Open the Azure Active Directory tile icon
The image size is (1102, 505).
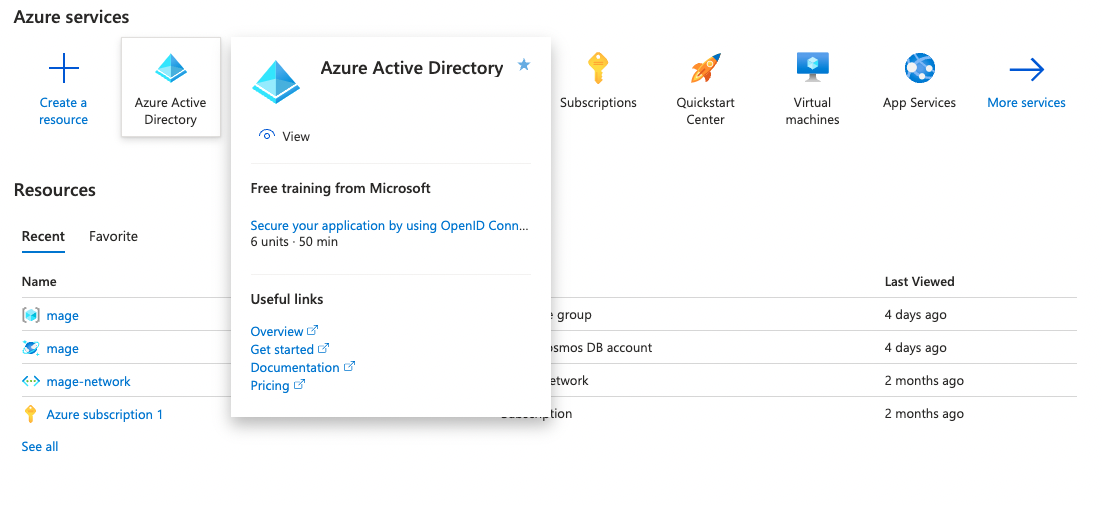click(x=171, y=68)
